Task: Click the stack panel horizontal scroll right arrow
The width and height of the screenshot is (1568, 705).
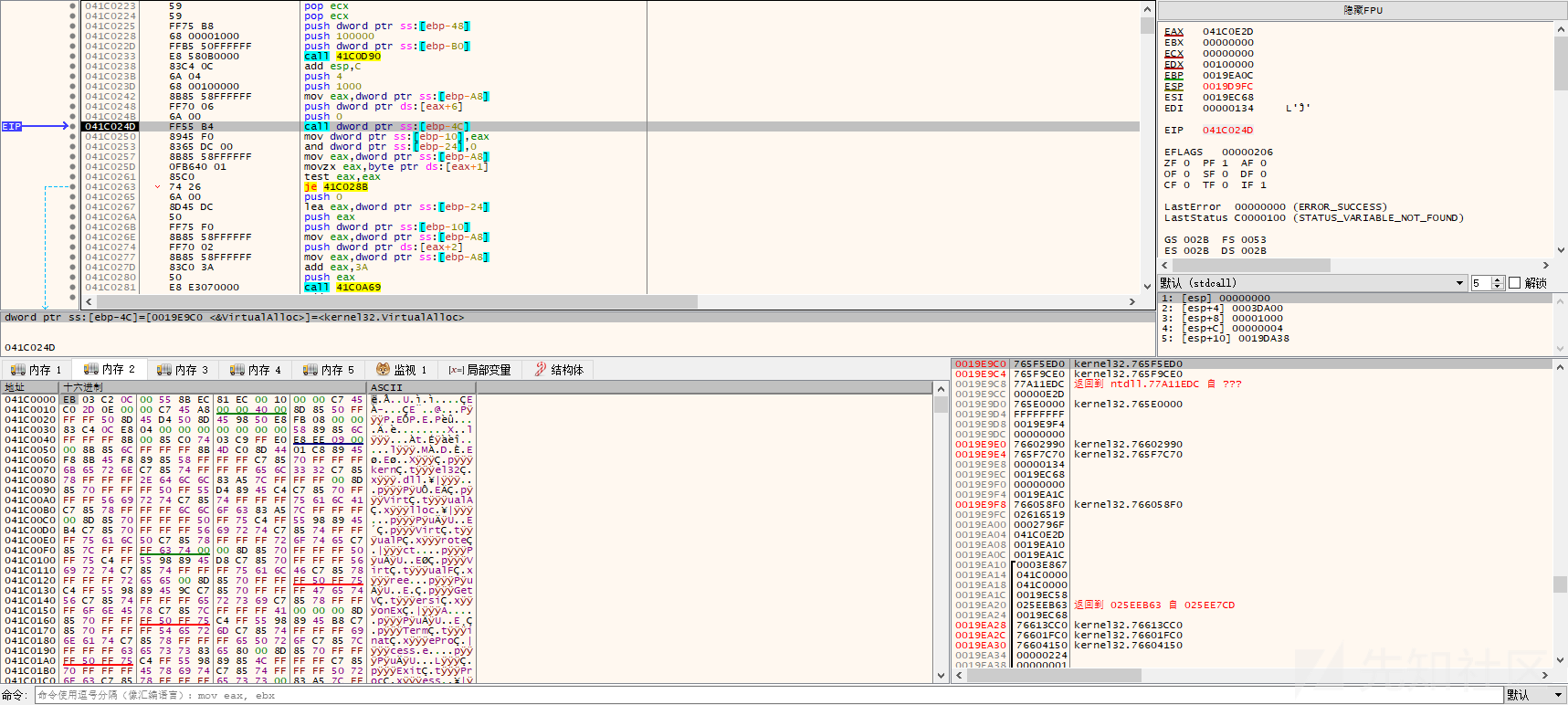Action: click(x=1545, y=676)
